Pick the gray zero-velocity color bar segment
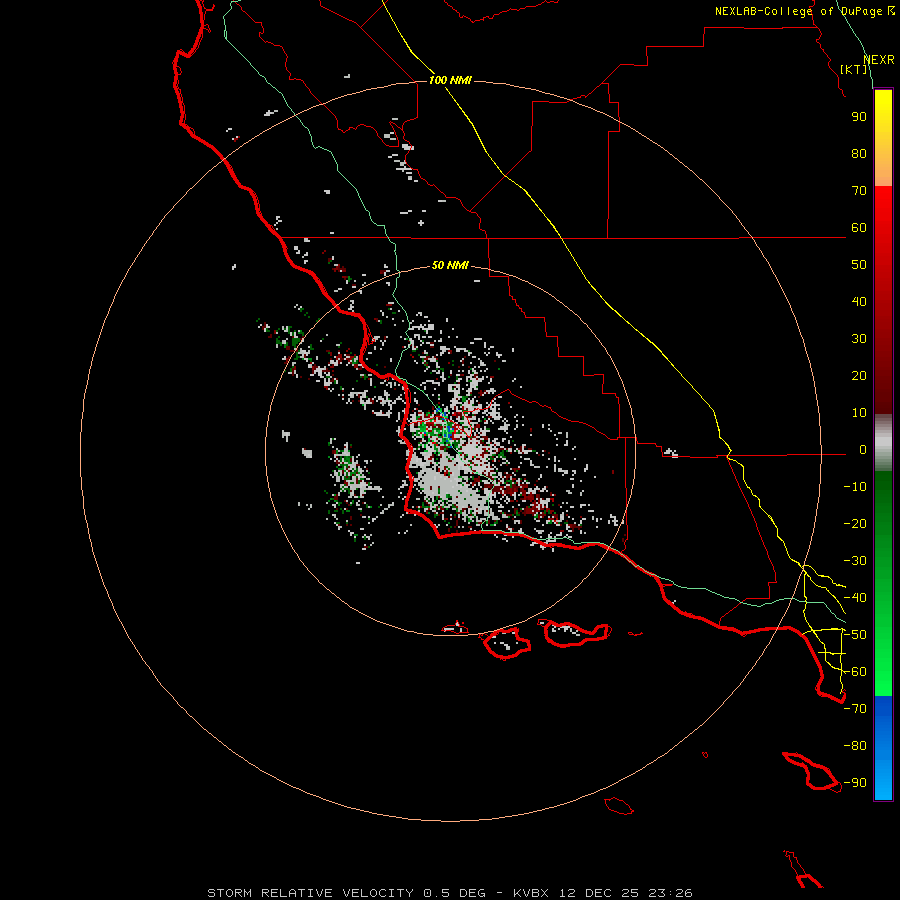The width and height of the screenshot is (900, 900). [x=883, y=443]
